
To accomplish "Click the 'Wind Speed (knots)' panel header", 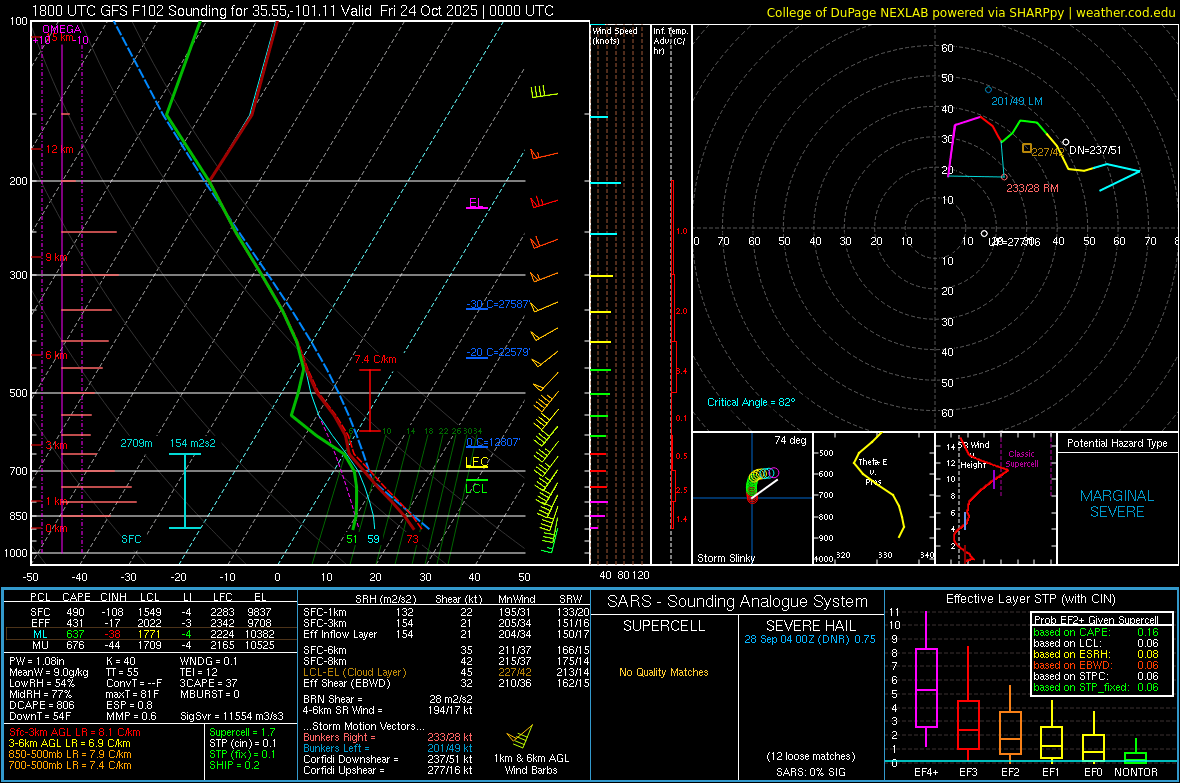I will tap(615, 35).
